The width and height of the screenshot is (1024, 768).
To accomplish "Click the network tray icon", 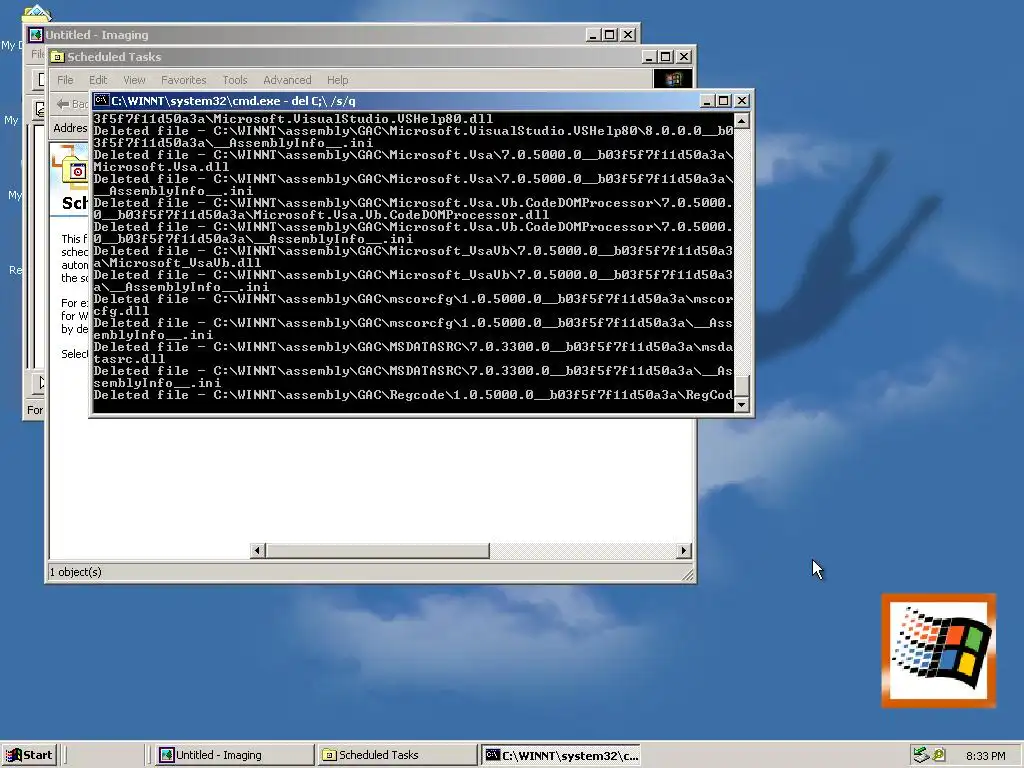I will (921, 755).
